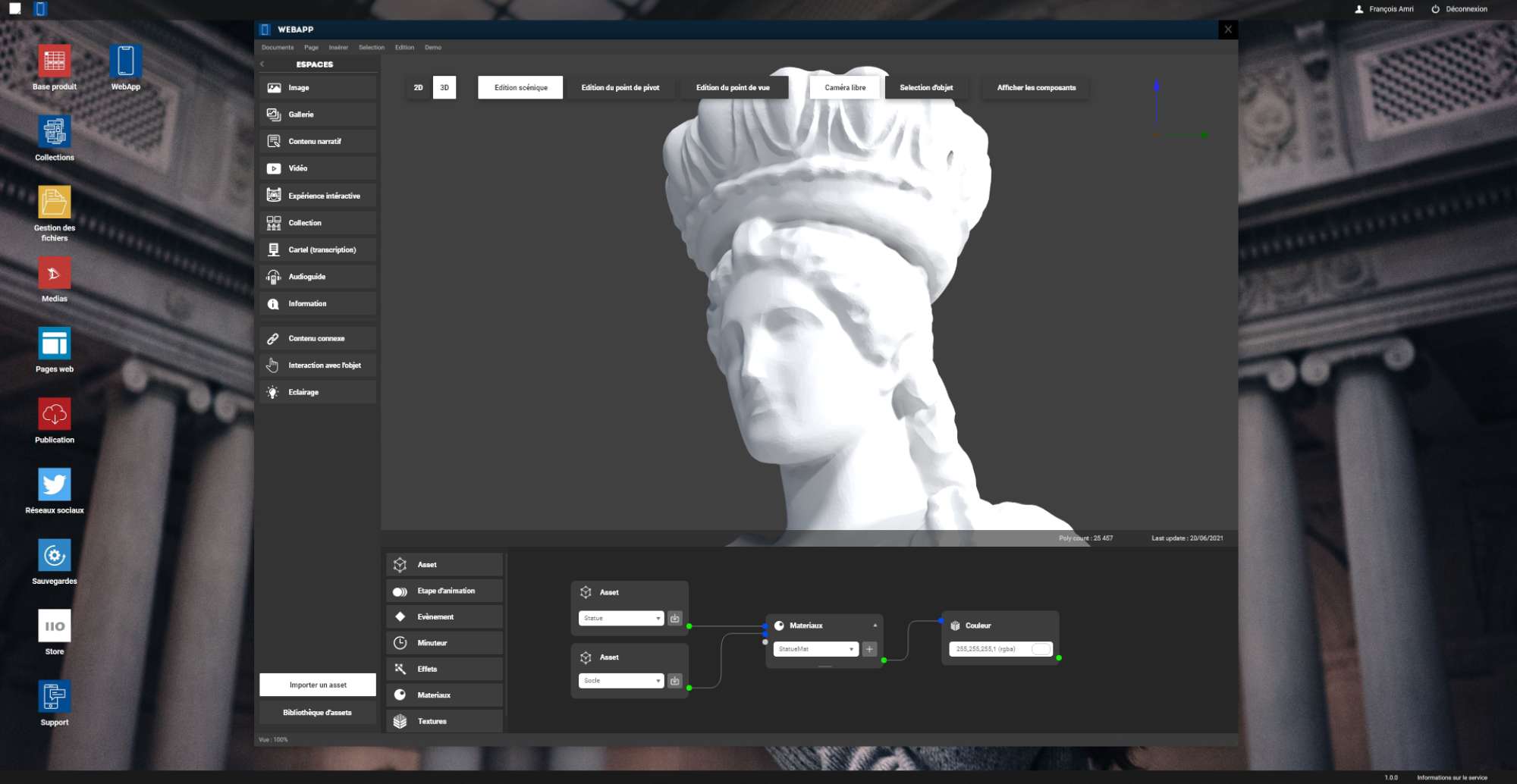Click the white color swatch in Couleur node
The image size is (1517, 784).
1041,649
